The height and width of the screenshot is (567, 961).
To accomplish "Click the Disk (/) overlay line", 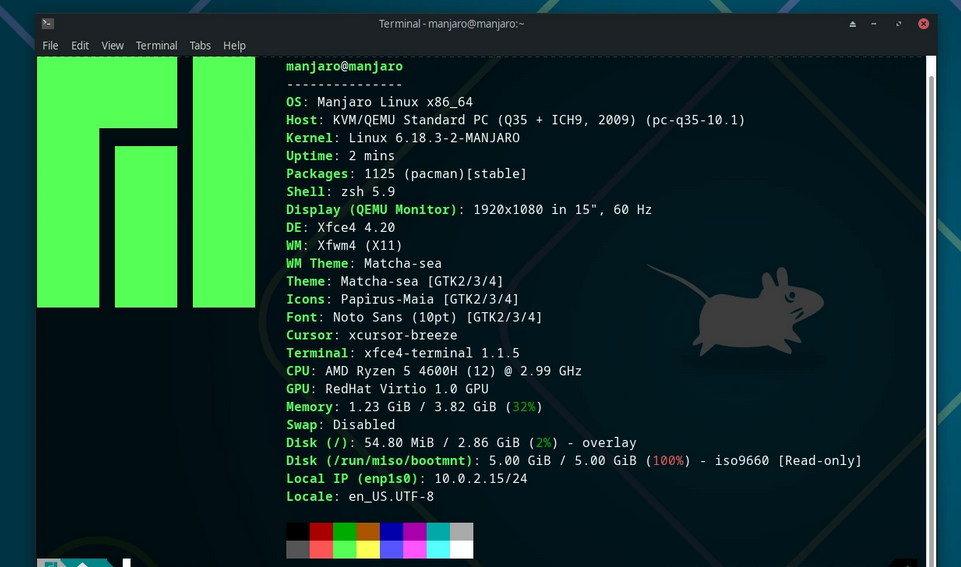I will pyautogui.click(x=462, y=443).
